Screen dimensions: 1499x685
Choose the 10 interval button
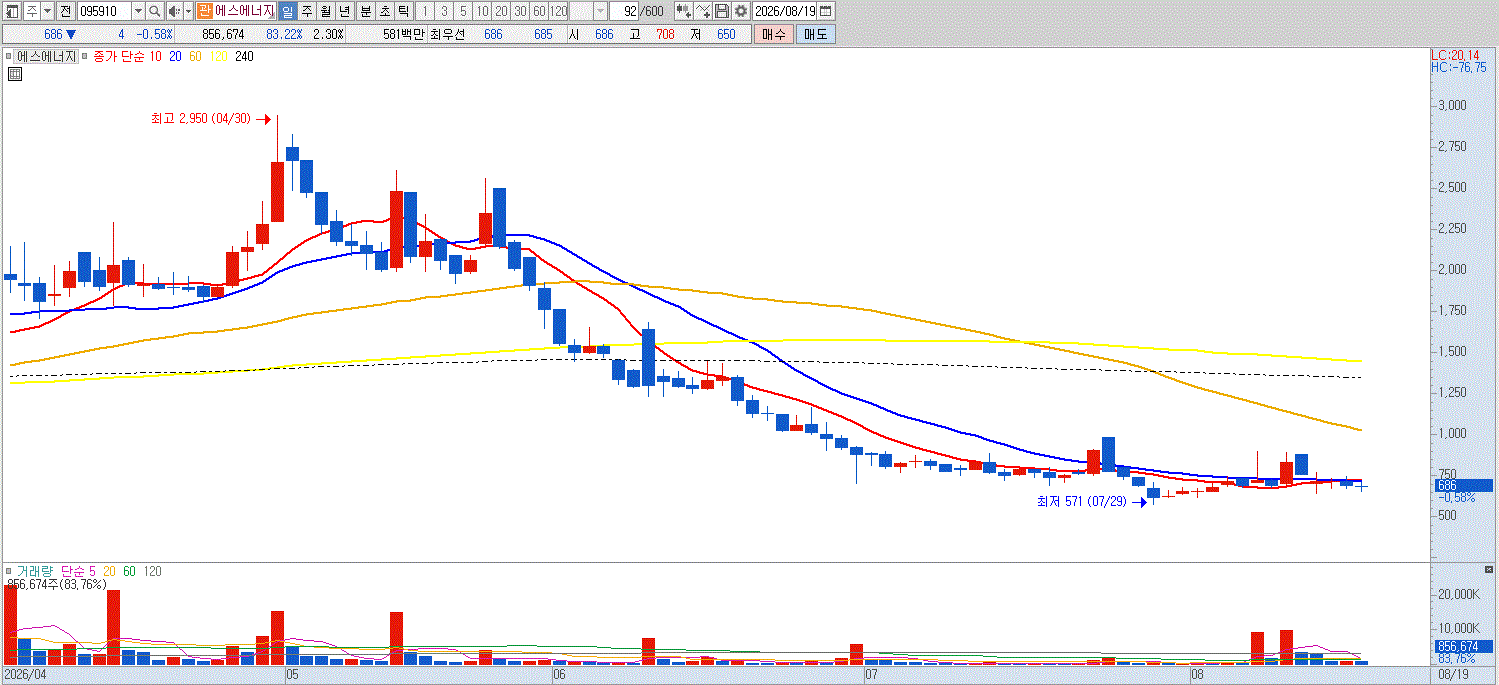(x=481, y=11)
